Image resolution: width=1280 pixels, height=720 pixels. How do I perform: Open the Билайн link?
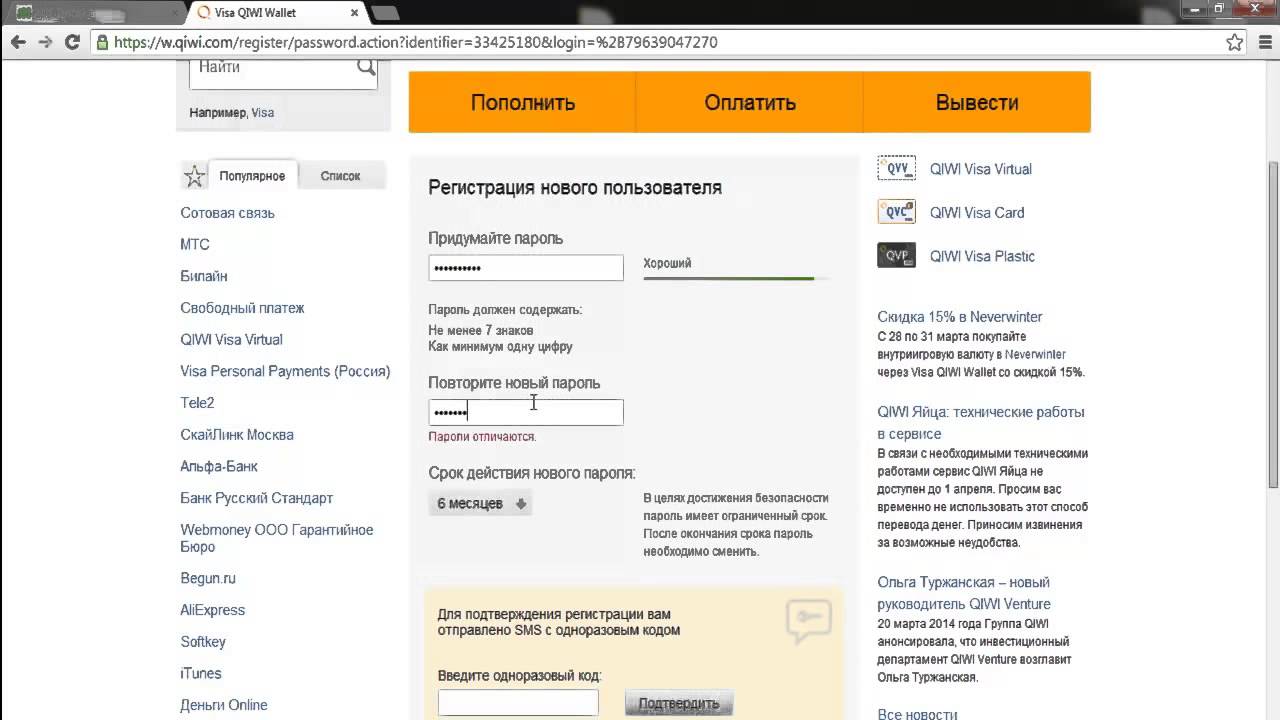pos(204,276)
